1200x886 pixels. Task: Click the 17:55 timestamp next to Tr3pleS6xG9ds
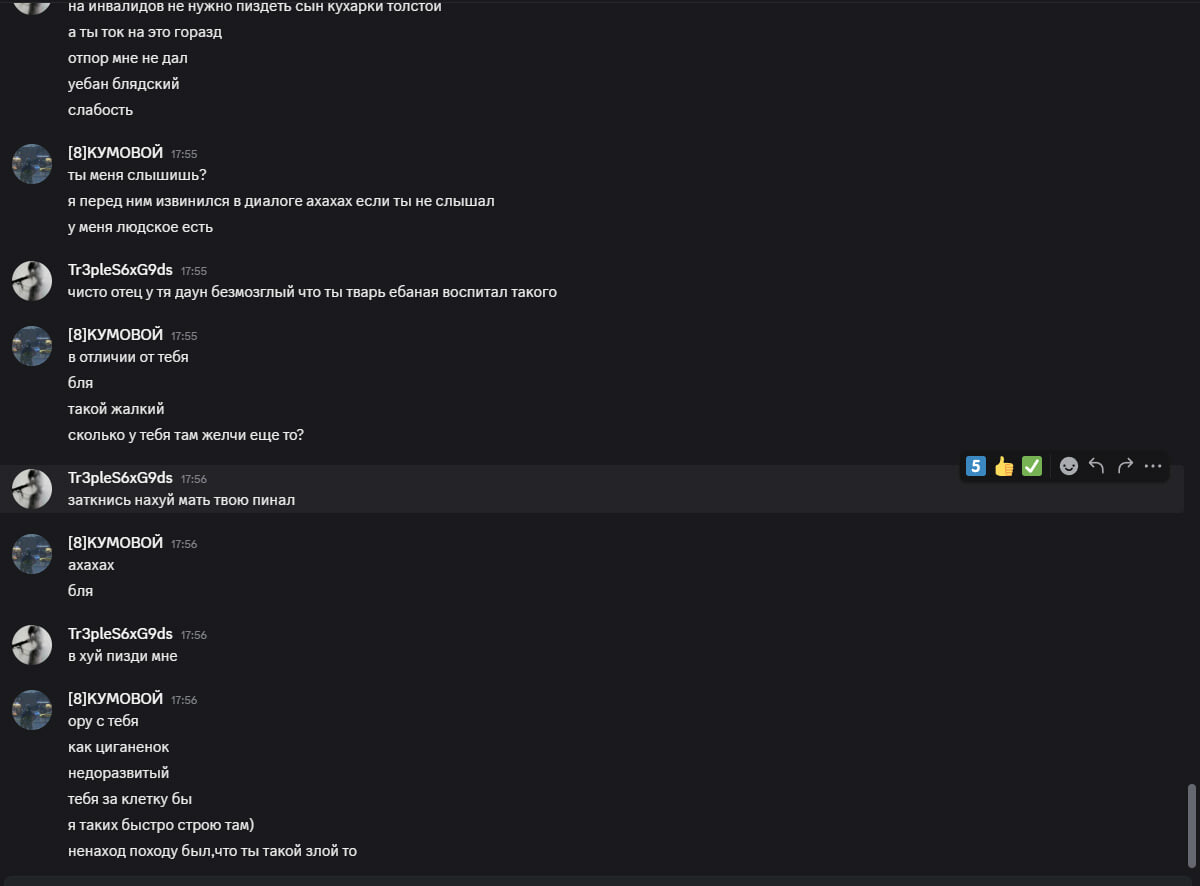tap(194, 271)
